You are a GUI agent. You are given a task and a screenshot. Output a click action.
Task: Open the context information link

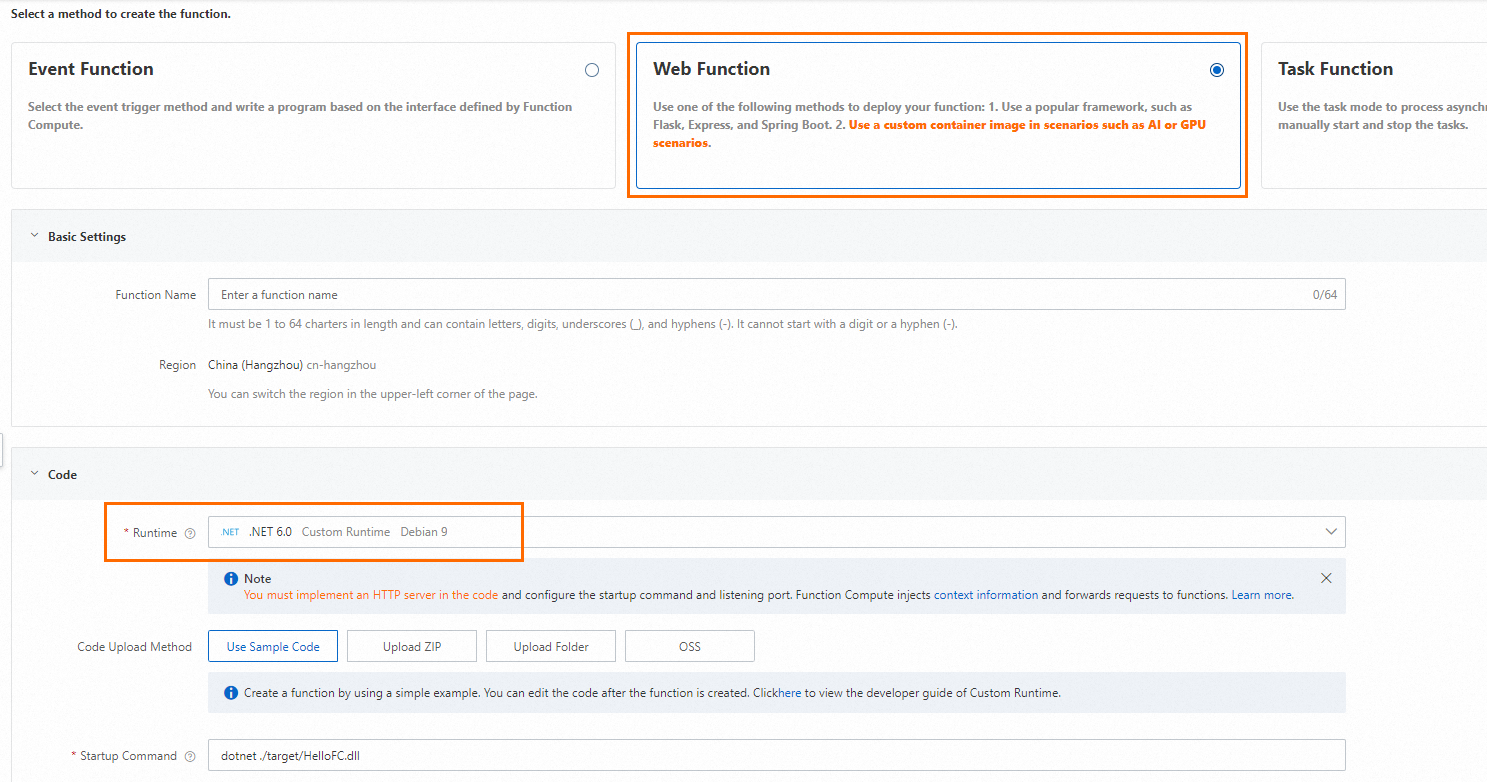coord(986,595)
